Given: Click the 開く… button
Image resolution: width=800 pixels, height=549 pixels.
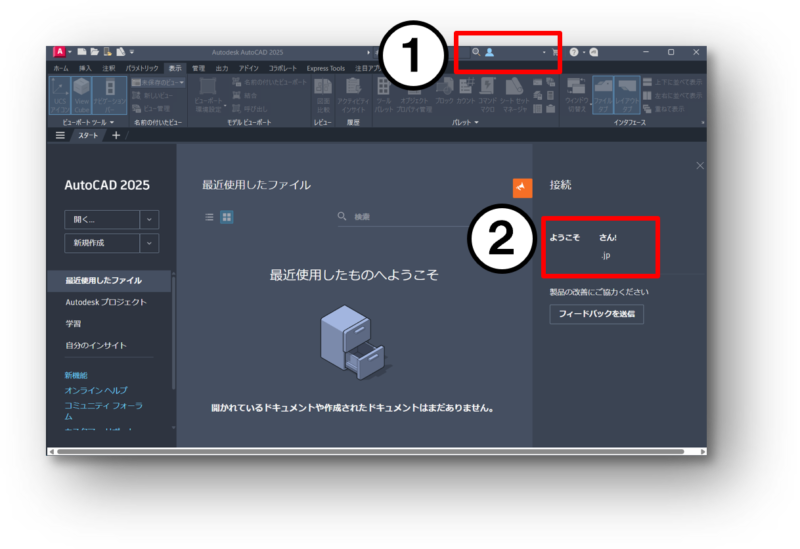Looking at the screenshot, I should [x=102, y=220].
